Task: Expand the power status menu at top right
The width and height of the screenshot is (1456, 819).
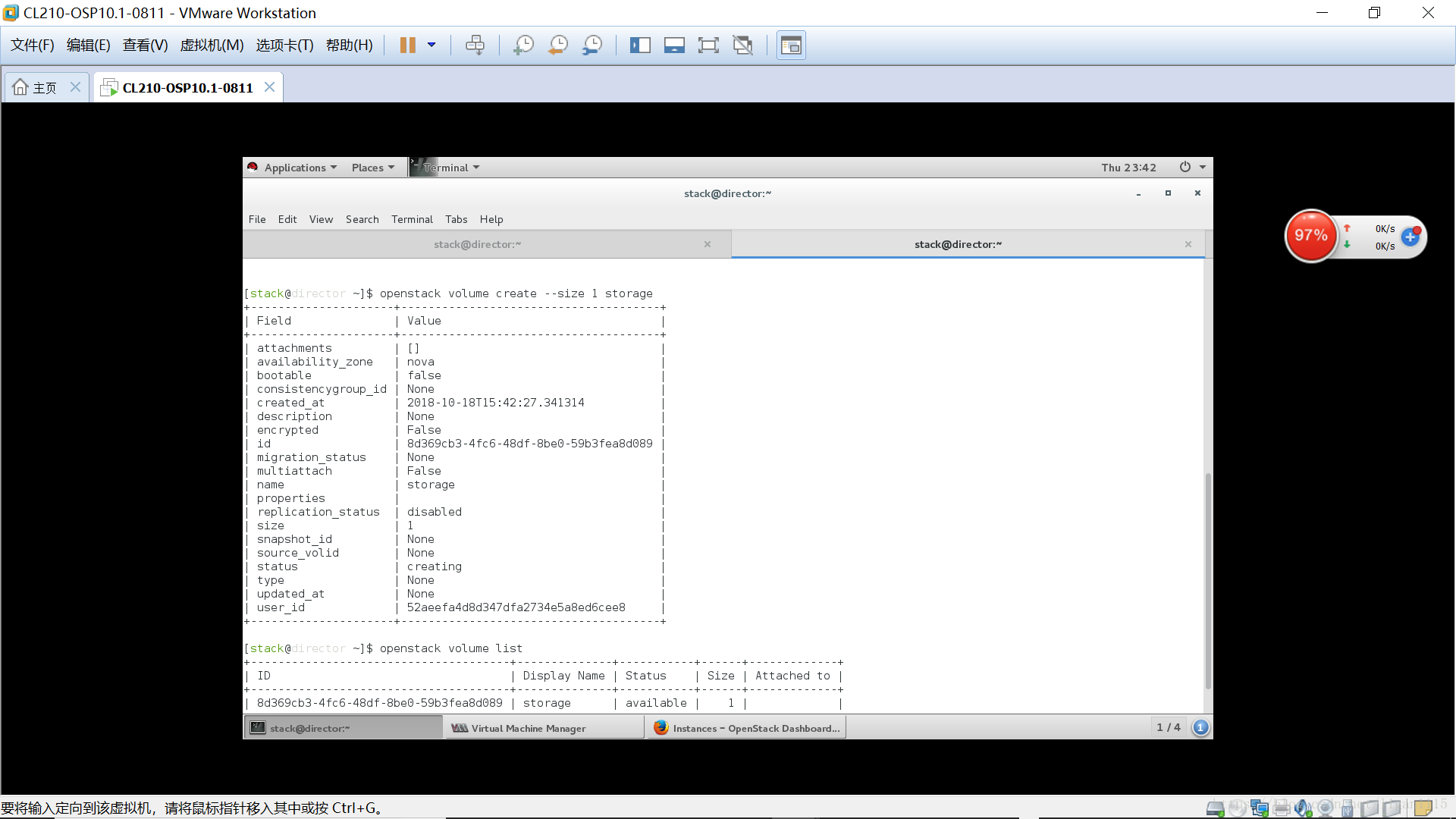Action: point(1192,167)
